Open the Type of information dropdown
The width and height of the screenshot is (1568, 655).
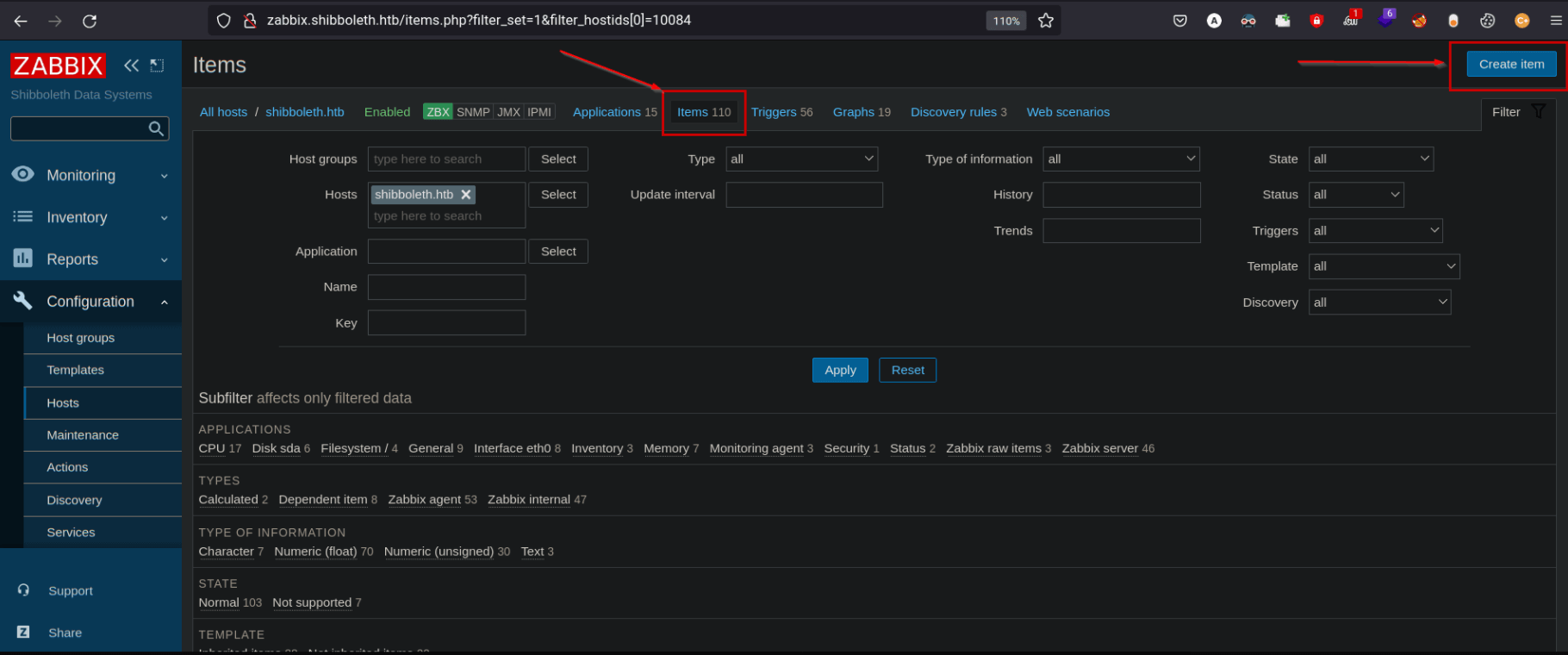coord(1122,159)
